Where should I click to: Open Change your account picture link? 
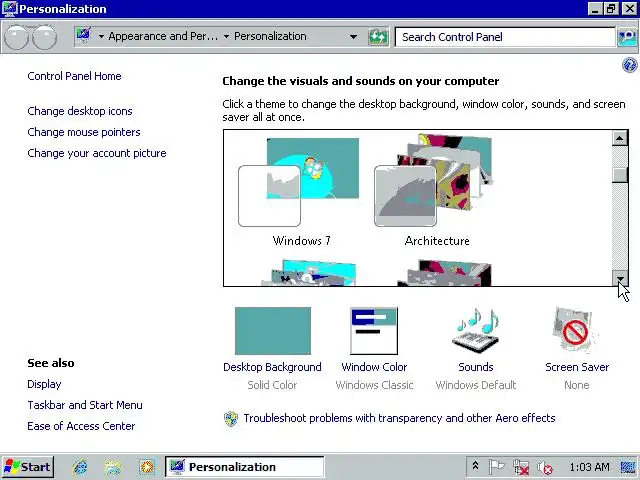pos(97,153)
